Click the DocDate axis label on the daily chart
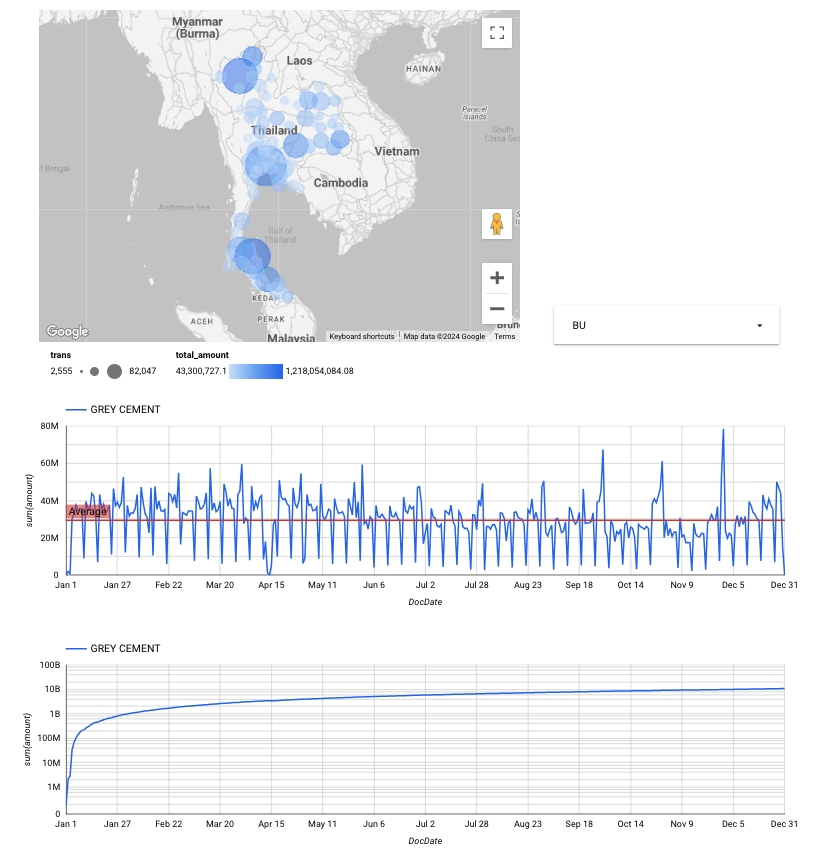The width and height of the screenshot is (825, 853). (x=427, y=602)
